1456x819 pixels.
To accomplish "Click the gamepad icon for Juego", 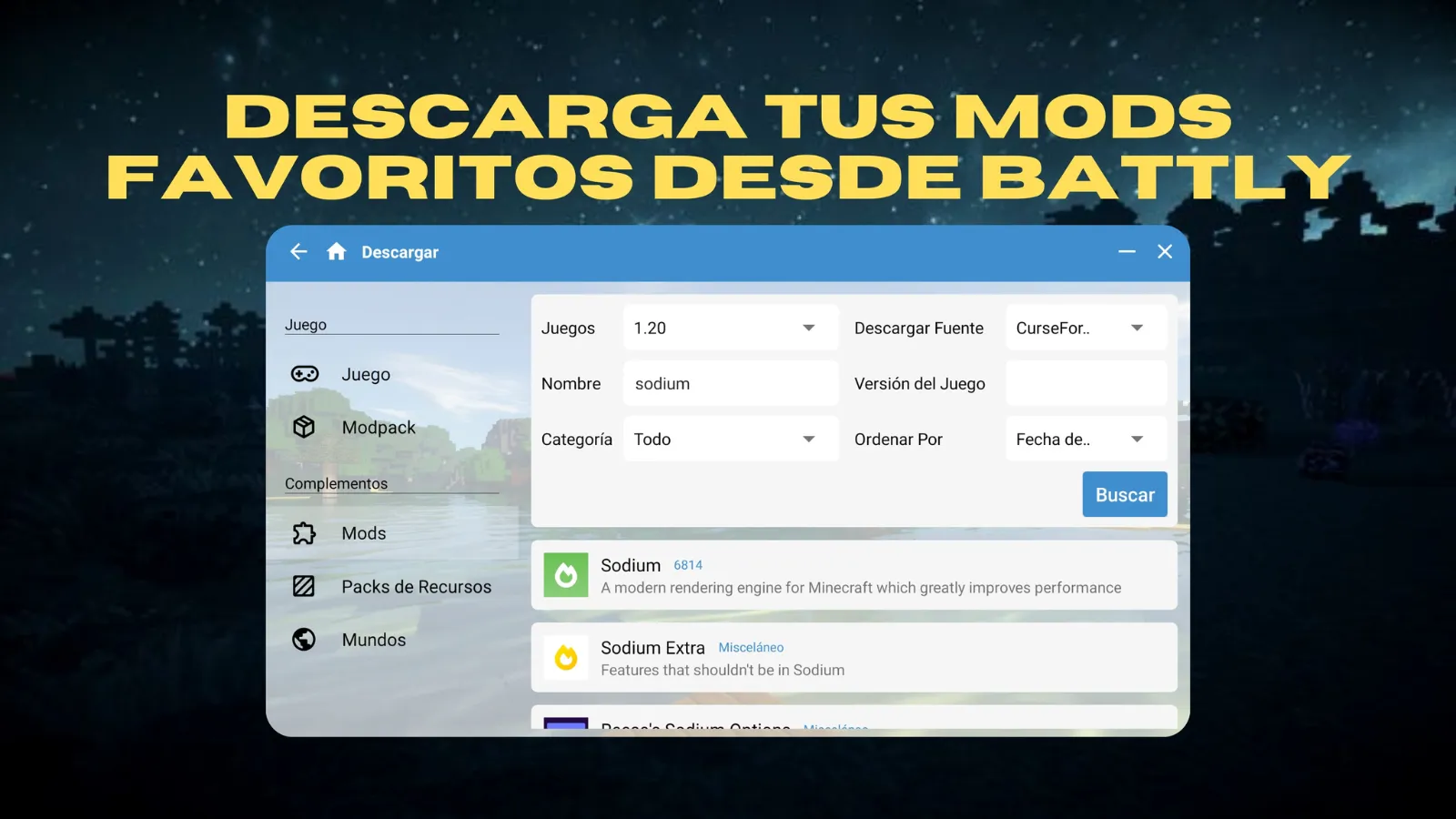I will (x=304, y=374).
